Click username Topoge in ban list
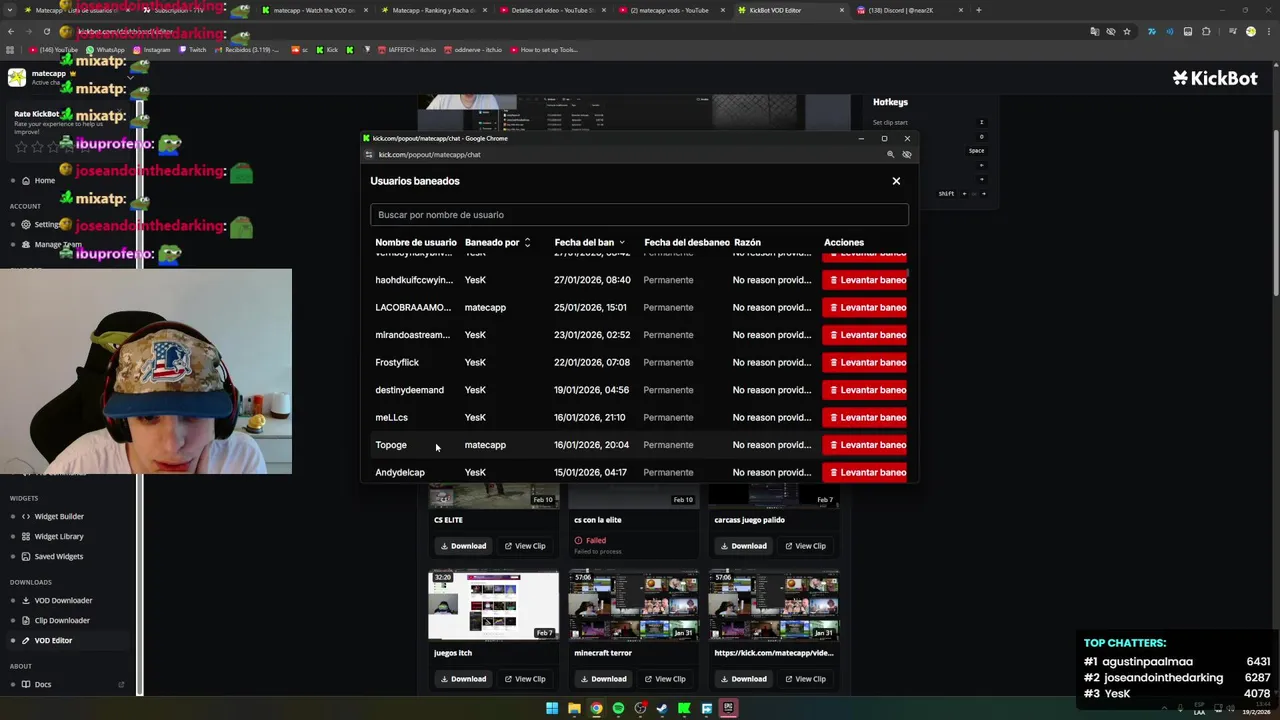Viewport: 1280px width, 720px height. pos(391,445)
